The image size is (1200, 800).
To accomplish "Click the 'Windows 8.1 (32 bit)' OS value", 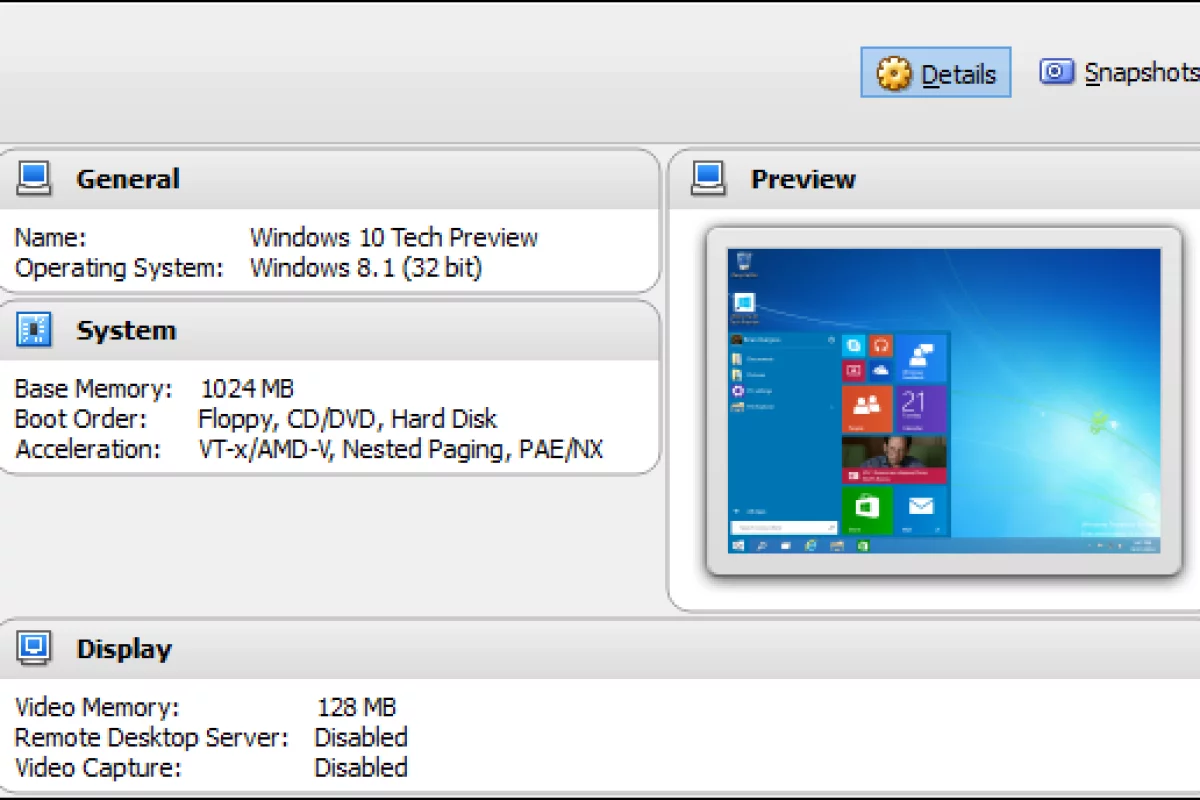I will 364,267.
